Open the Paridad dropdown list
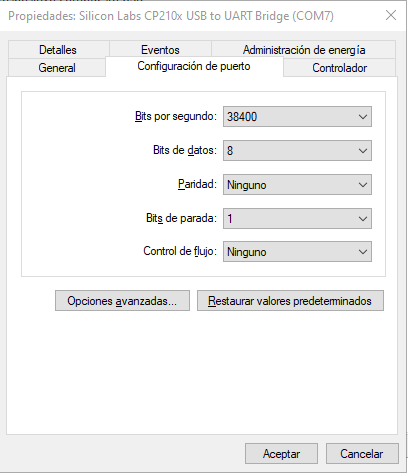The width and height of the screenshot is (408, 474). tap(297, 185)
